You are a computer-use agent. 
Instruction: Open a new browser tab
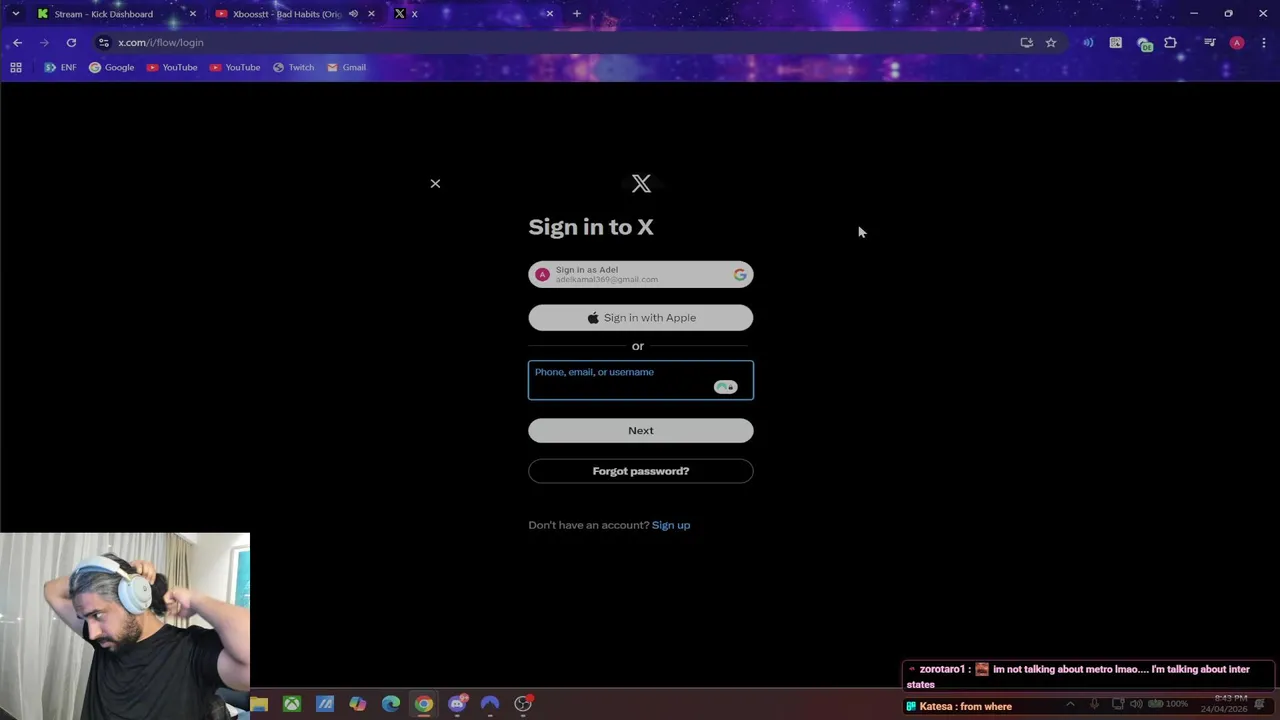577,14
